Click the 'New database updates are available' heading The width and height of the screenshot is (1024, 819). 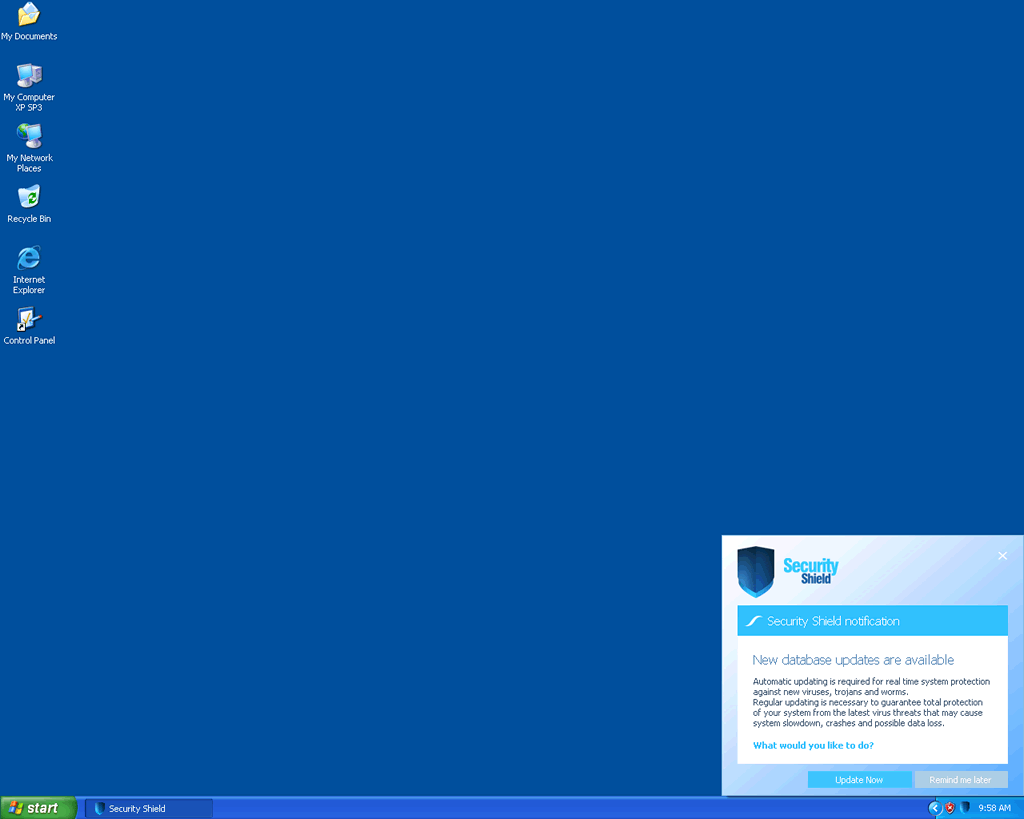(x=853, y=660)
